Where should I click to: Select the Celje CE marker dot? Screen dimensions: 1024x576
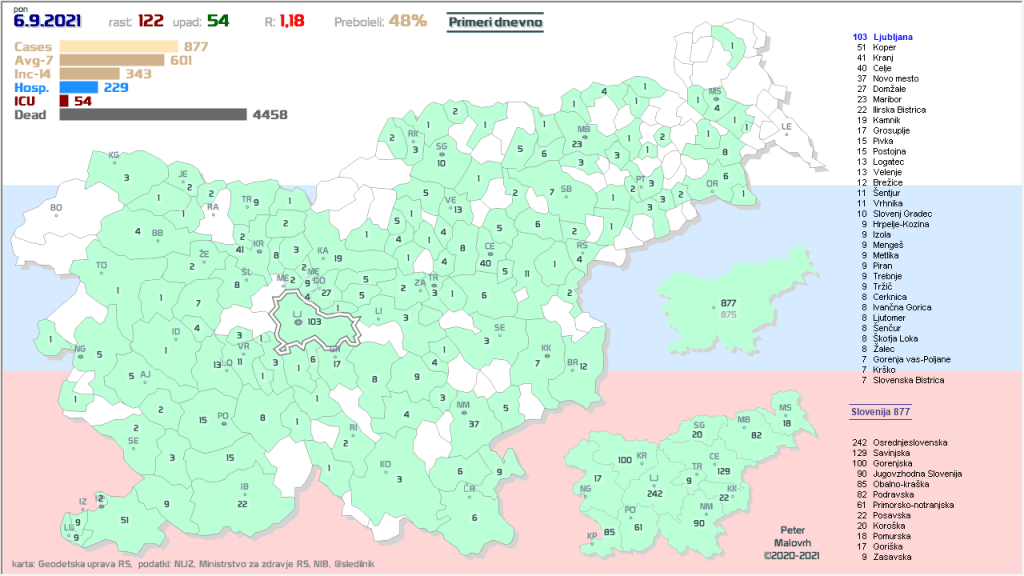(x=489, y=254)
